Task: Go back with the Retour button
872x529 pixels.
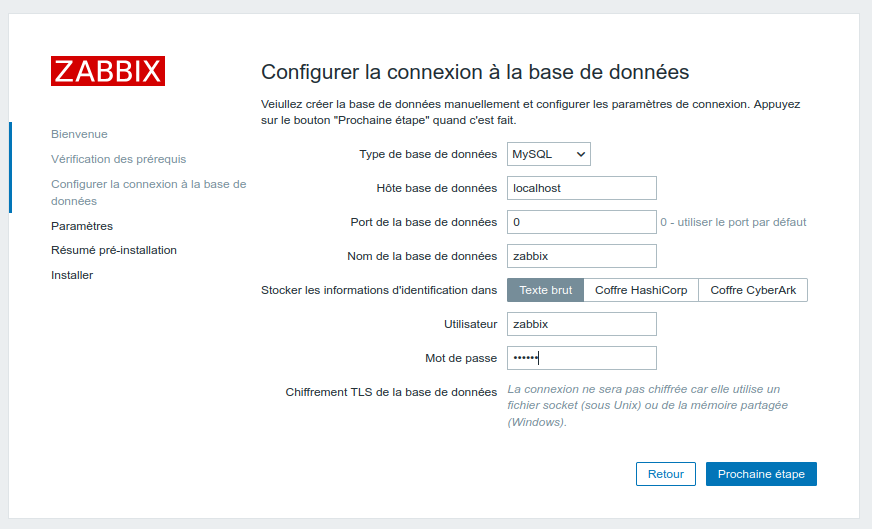Action: click(666, 474)
